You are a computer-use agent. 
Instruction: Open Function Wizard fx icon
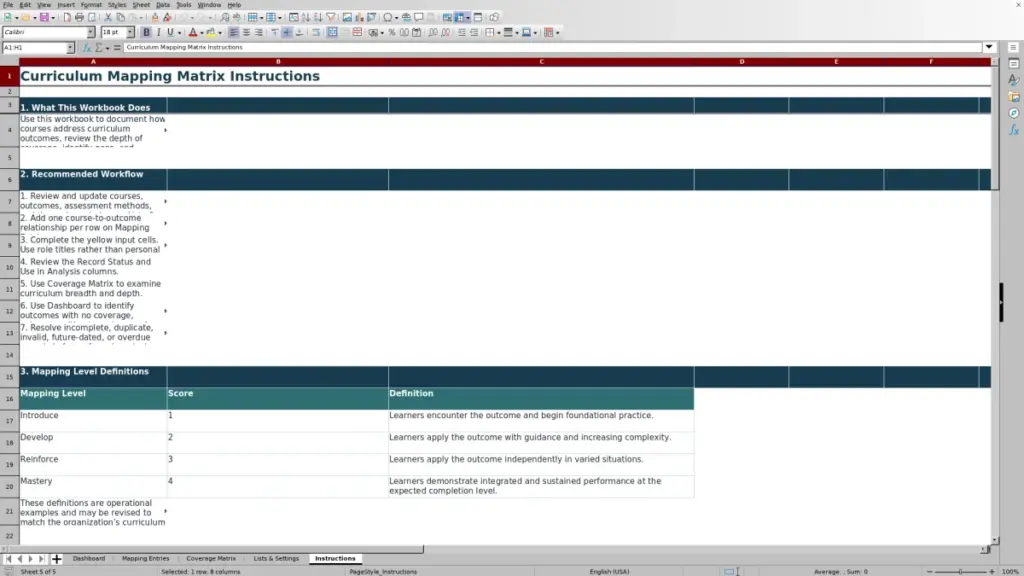click(86, 48)
